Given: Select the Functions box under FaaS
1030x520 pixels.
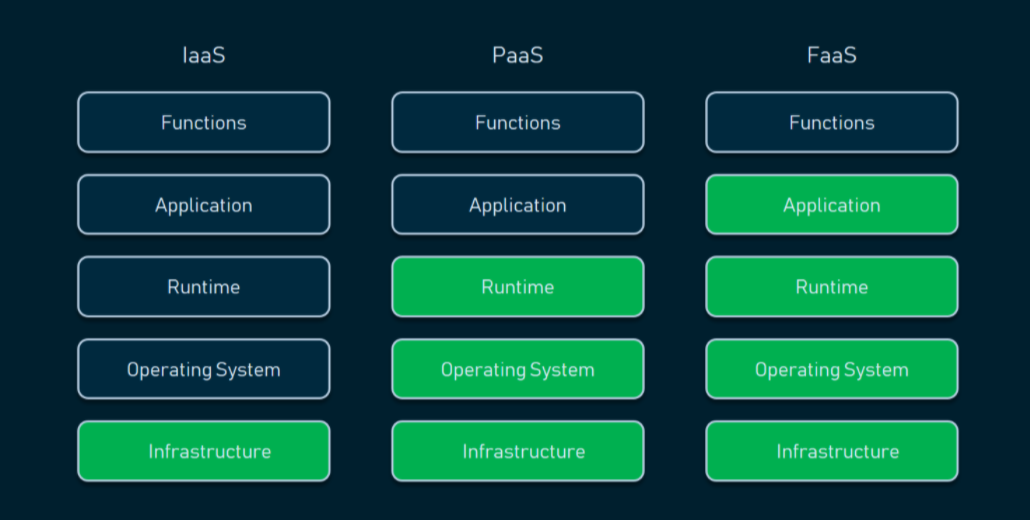Looking at the screenshot, I should (x=832, y=122).
